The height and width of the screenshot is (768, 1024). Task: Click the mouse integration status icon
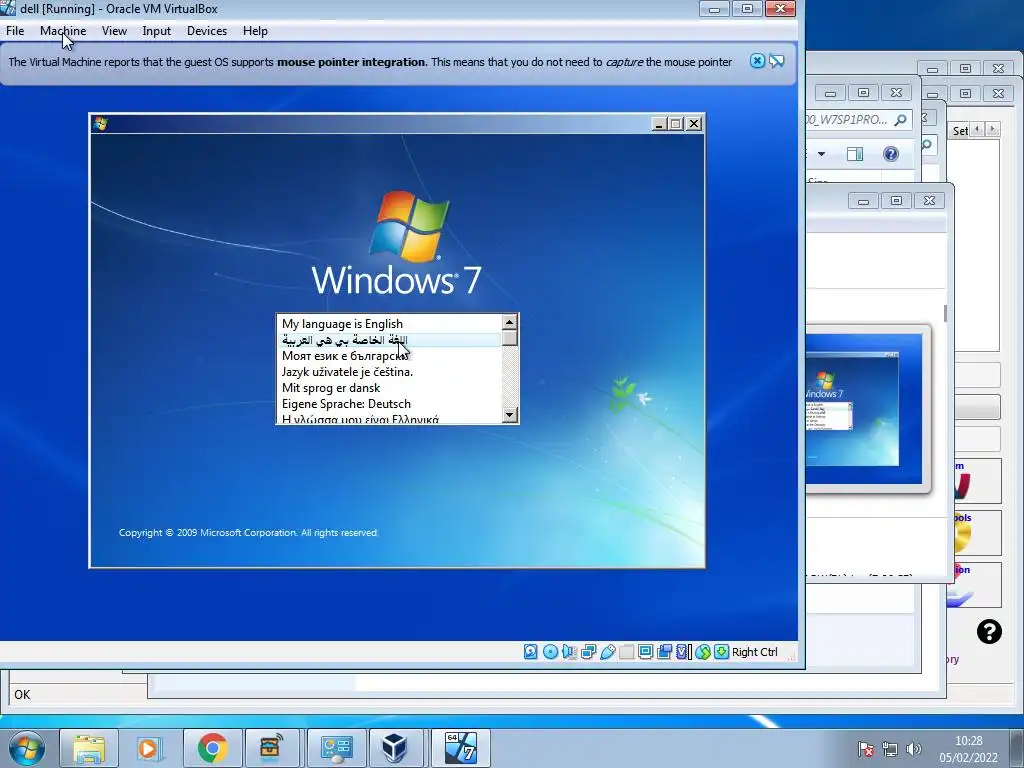(703, 652)
